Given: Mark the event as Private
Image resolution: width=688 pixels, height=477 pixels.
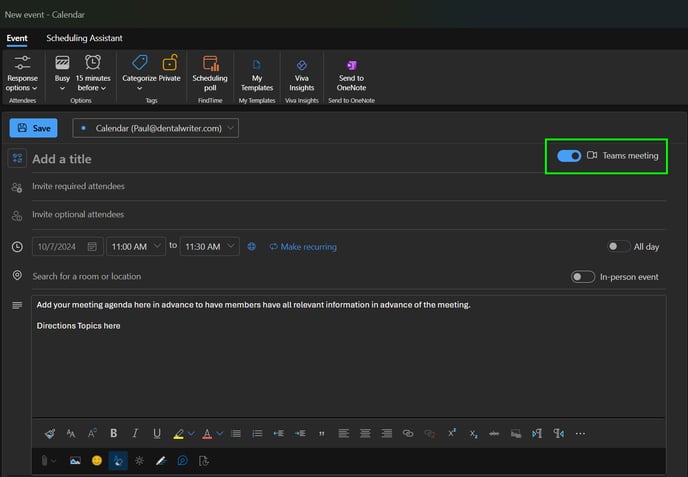Looking at the screenshot, I should click(169, 69).
